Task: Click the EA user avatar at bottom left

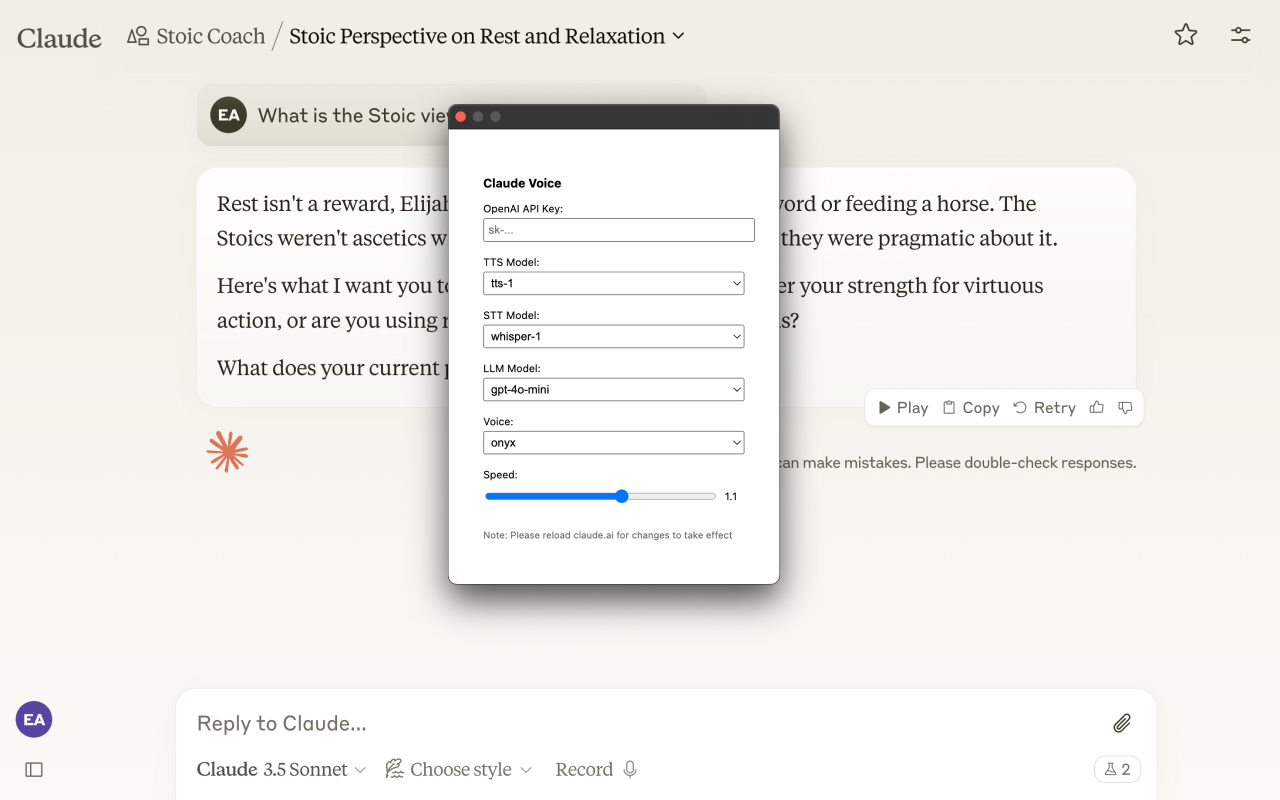Action: [34, 720]
